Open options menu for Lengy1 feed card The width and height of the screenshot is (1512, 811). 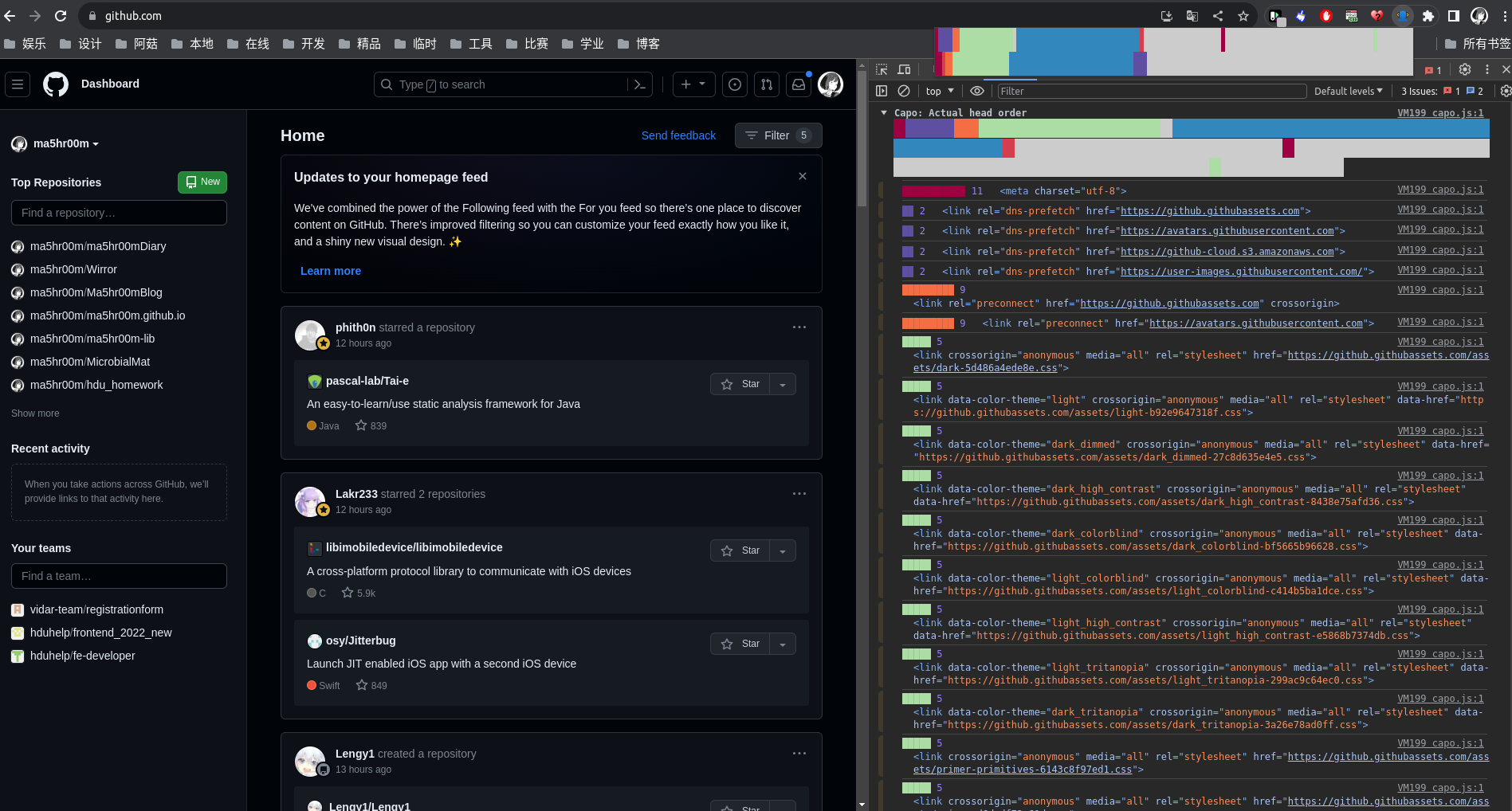[799, 754]
